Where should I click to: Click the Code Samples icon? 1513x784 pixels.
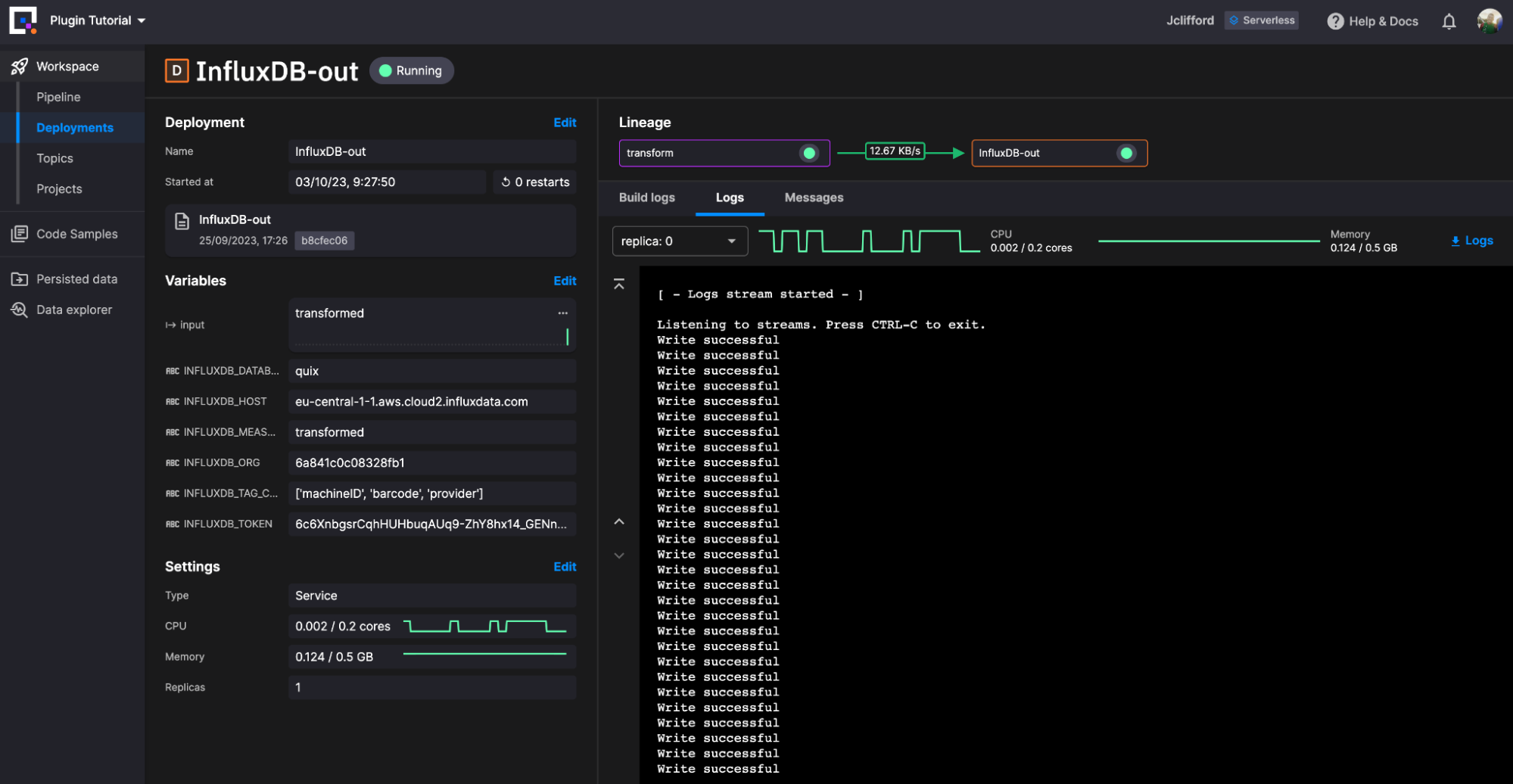[20, 234]
